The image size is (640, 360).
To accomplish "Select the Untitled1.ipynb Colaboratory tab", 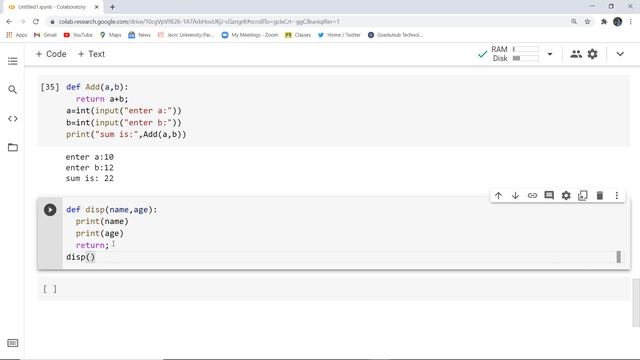I will [x=51, y=7].
